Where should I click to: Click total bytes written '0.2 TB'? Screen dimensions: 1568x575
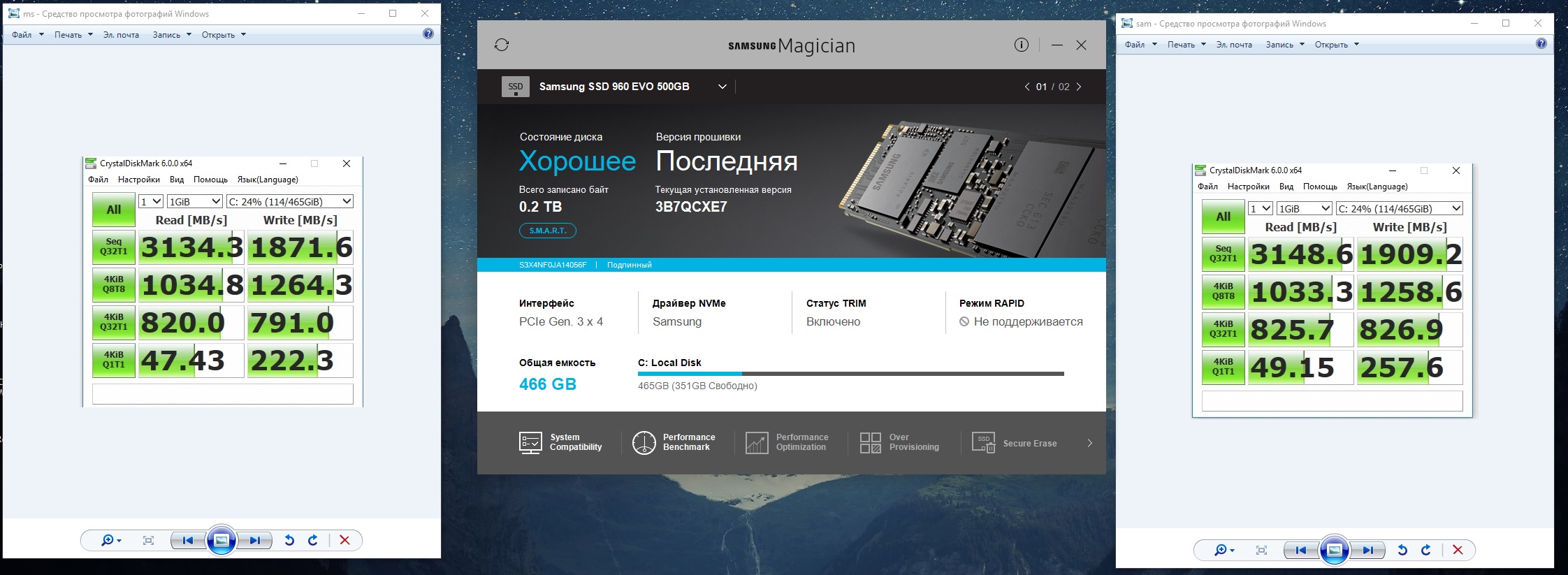[x=540, y=207]
